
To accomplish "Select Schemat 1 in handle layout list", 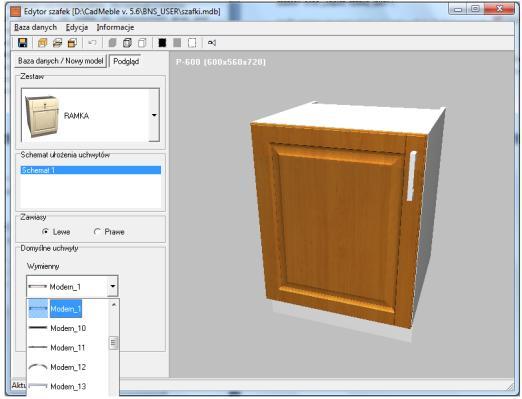I will 91,170.
